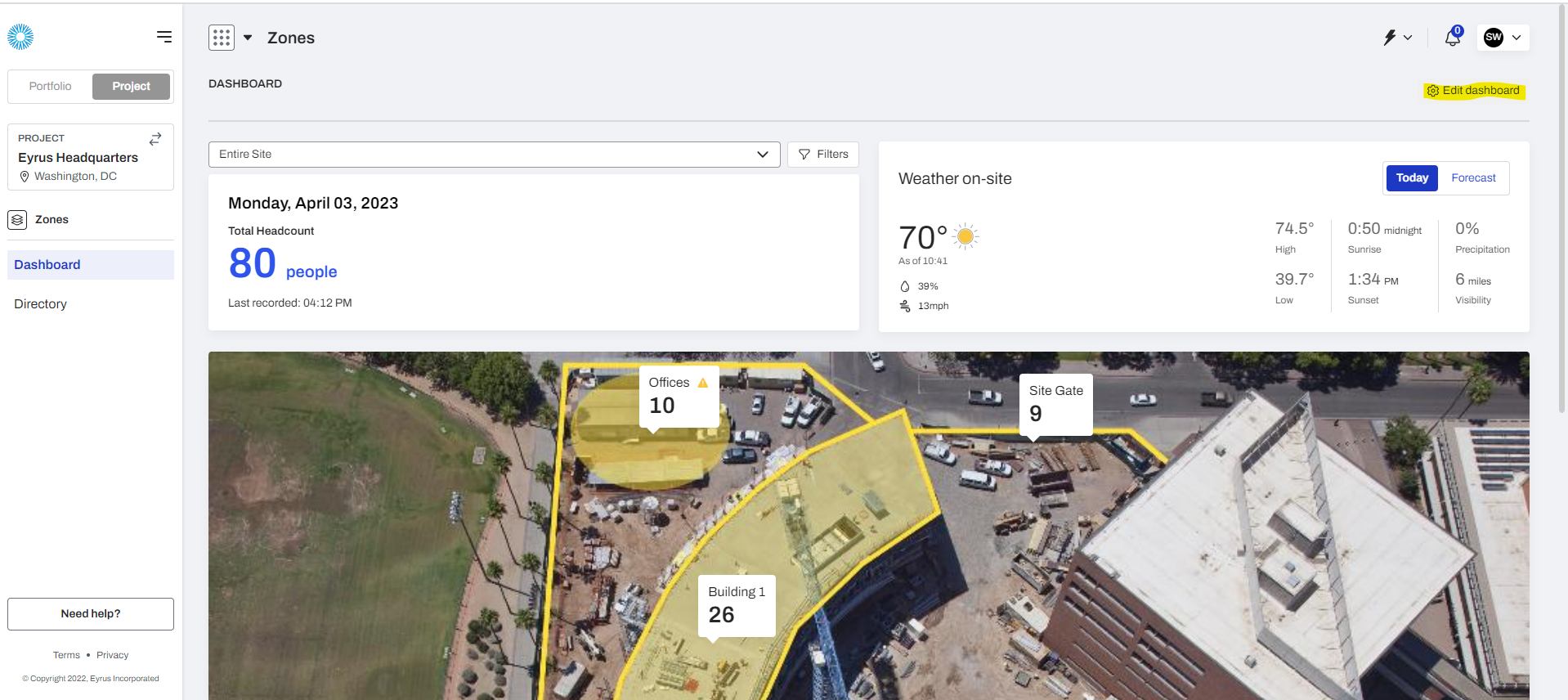Image resolution: width=1568 pixels, height=700 pixels.
Task: Click Last recorded: 04:12 PM text
Action: point(290,303)
